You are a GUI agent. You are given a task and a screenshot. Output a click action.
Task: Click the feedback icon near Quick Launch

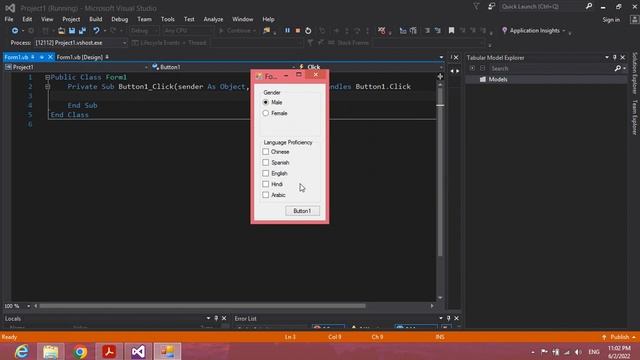pos(491,7)
